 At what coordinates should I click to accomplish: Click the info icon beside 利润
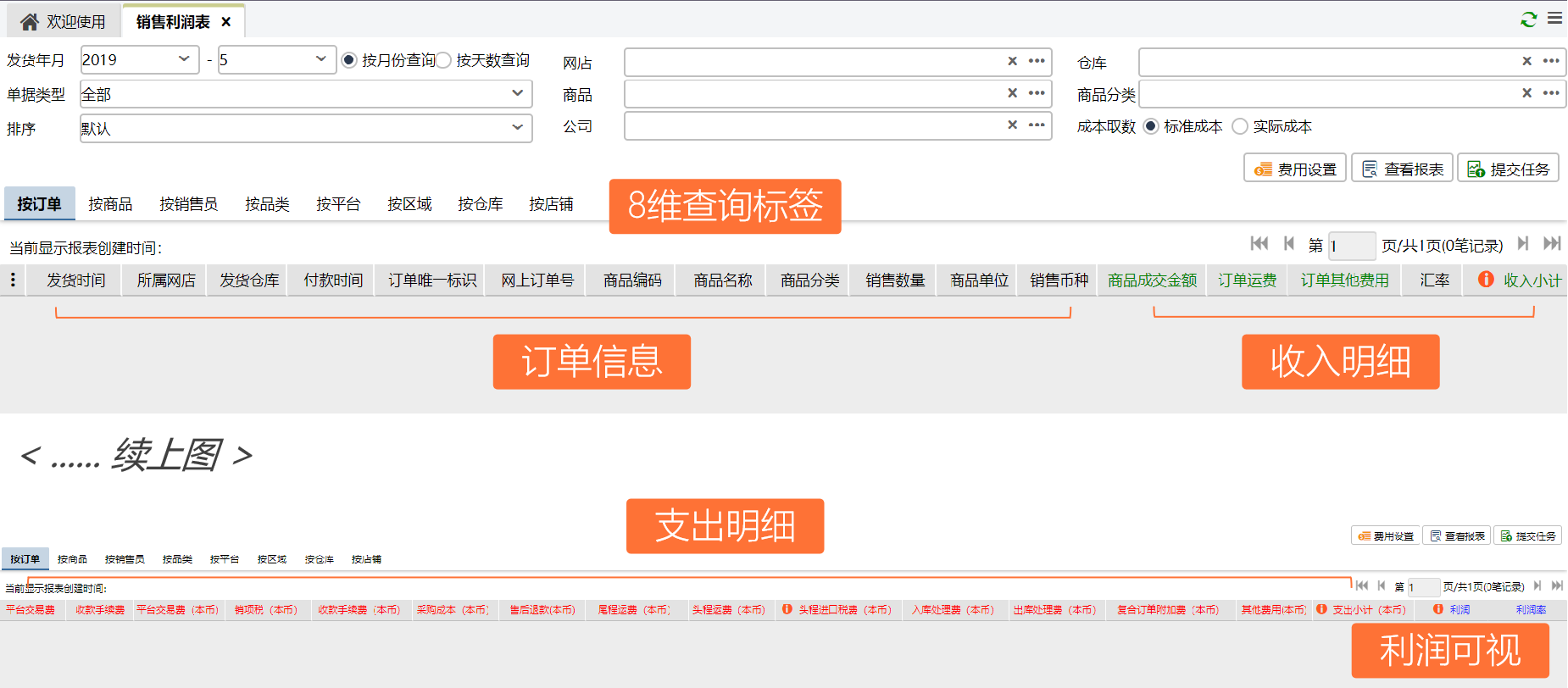tap(1438, 609)
